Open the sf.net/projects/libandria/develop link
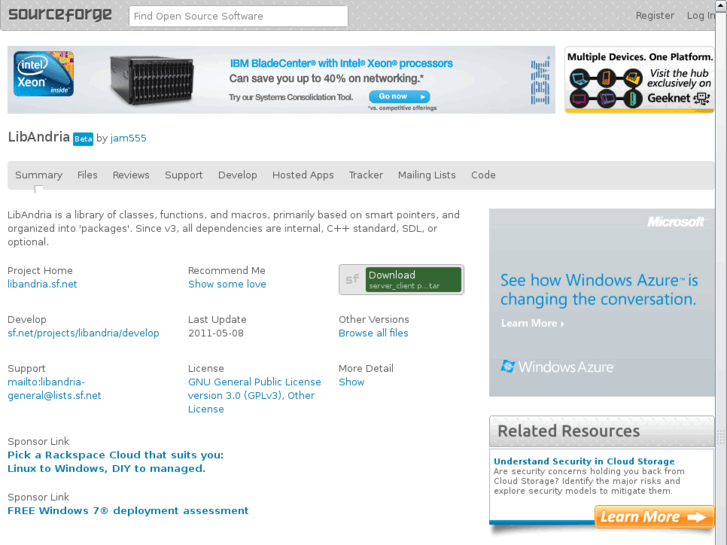727x545 pixels. (x=83, y=333)
